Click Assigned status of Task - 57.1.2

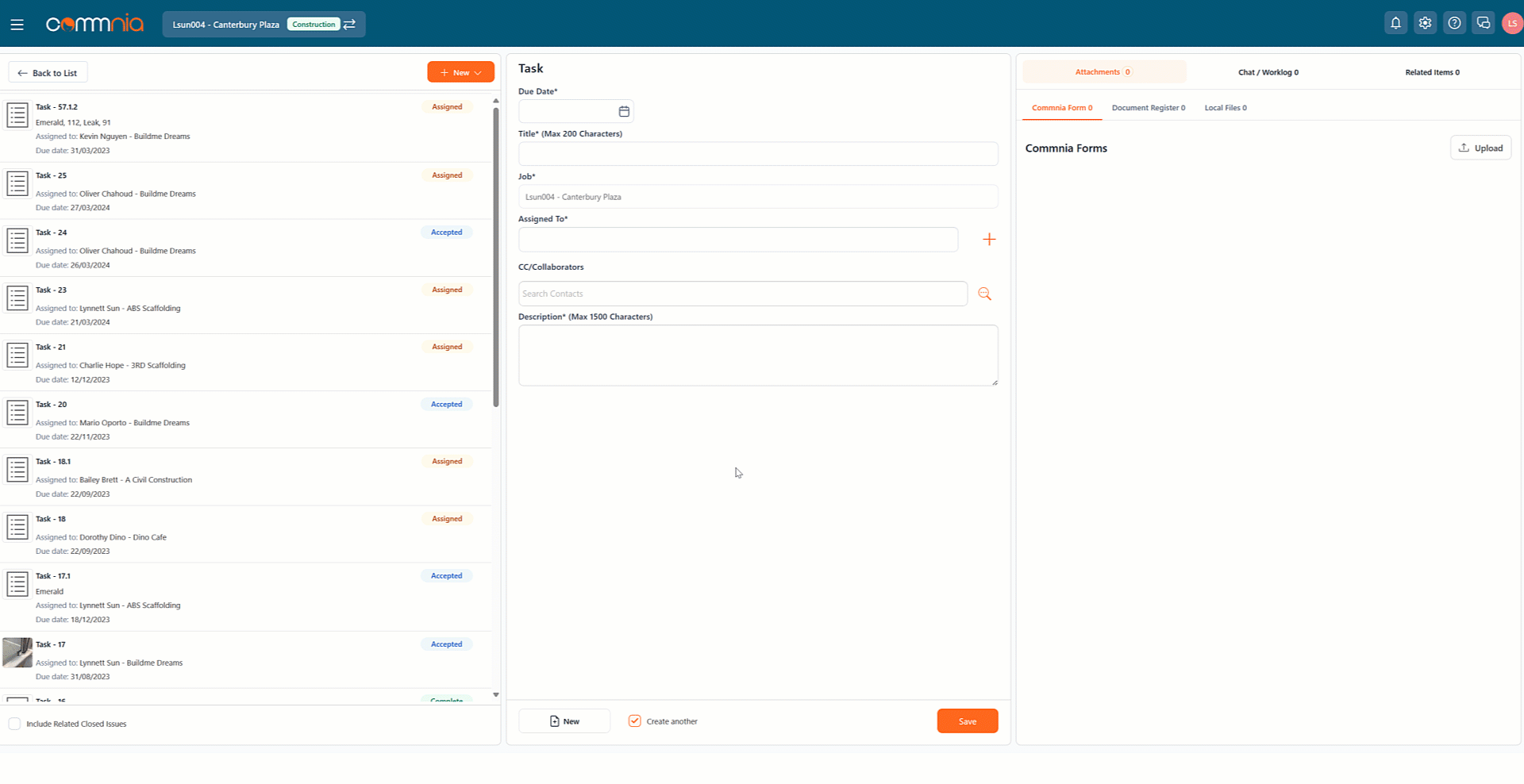(447, 107)
